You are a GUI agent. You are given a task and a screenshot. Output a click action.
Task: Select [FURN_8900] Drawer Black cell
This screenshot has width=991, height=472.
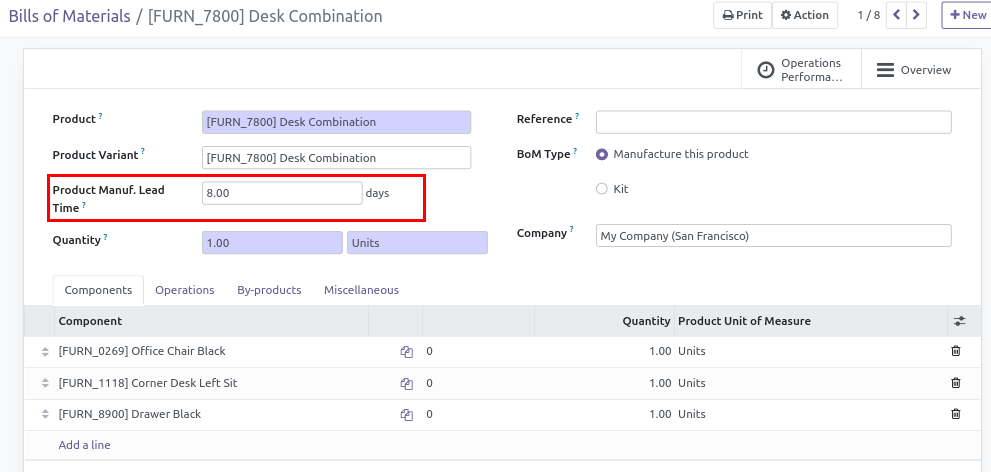tap(212, 415)
